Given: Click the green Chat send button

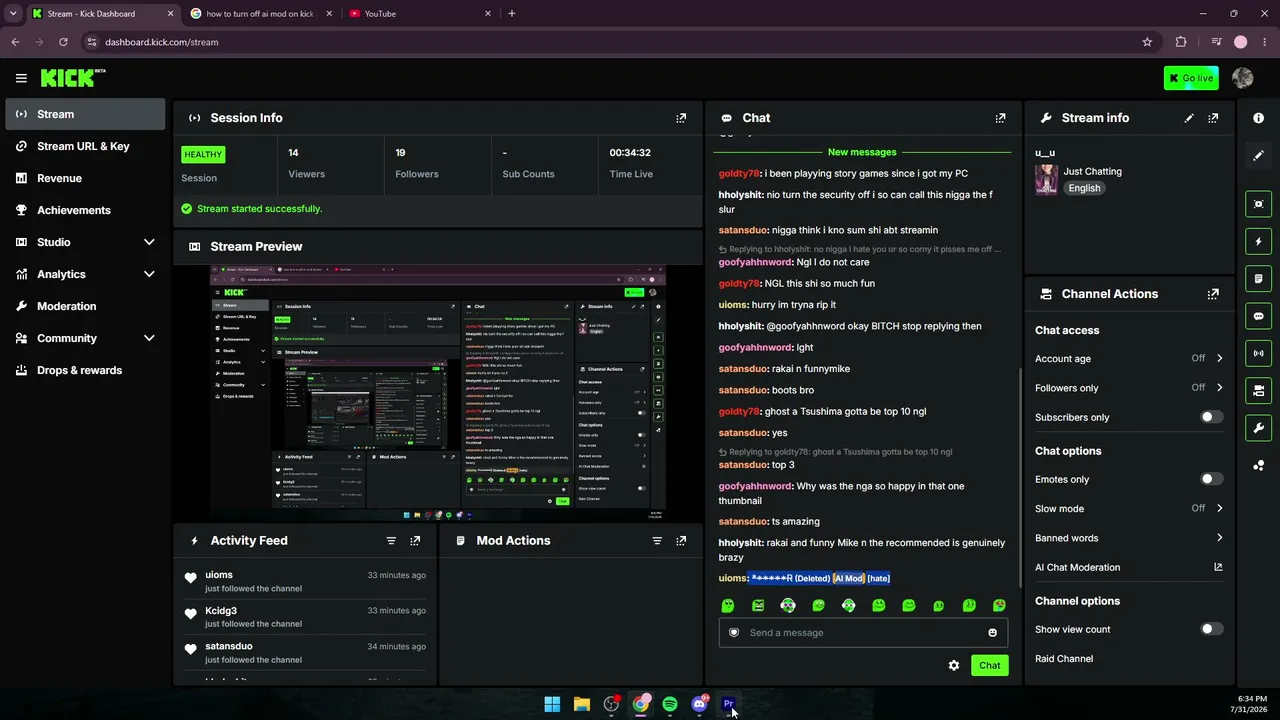Looking at the screenshot, I should (x=989, y=666).
